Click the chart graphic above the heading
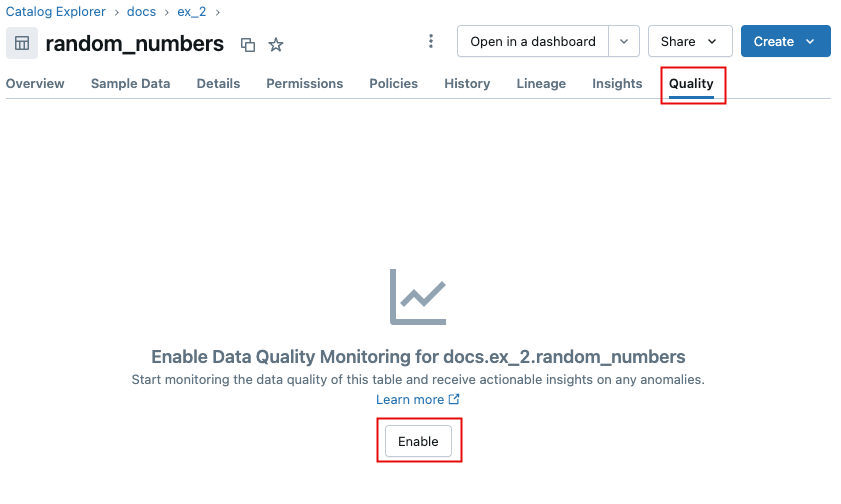The image size is (841, 504). 418,296
